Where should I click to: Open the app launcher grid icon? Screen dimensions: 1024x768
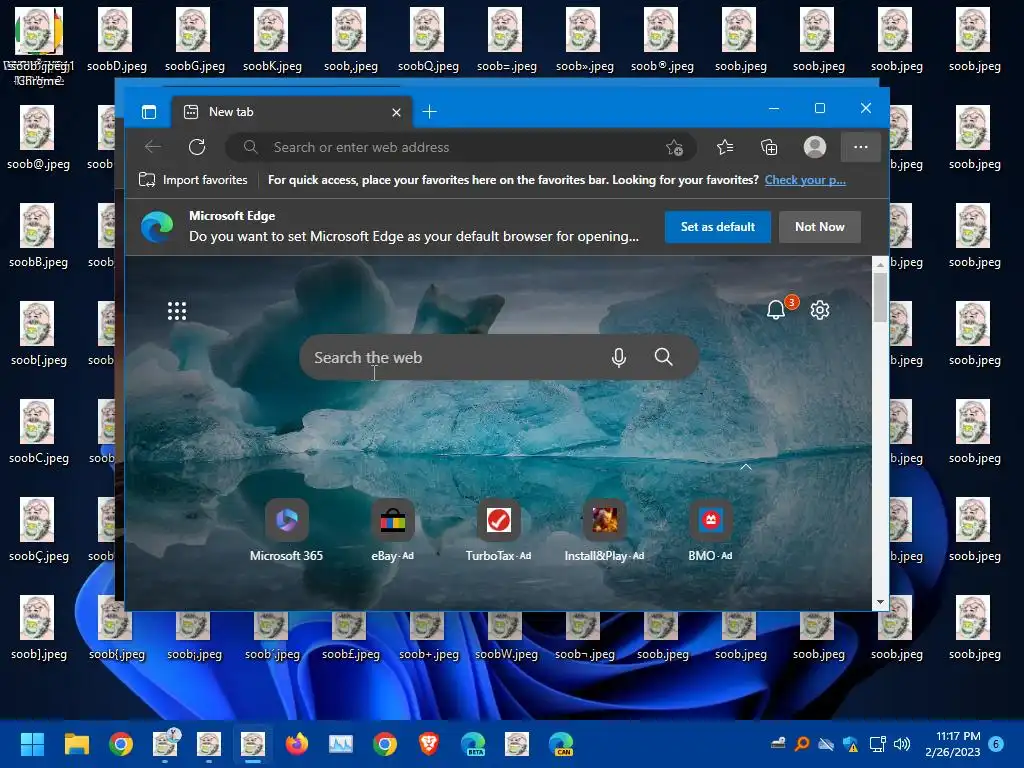pyautogui.click(x=177, y=311)
